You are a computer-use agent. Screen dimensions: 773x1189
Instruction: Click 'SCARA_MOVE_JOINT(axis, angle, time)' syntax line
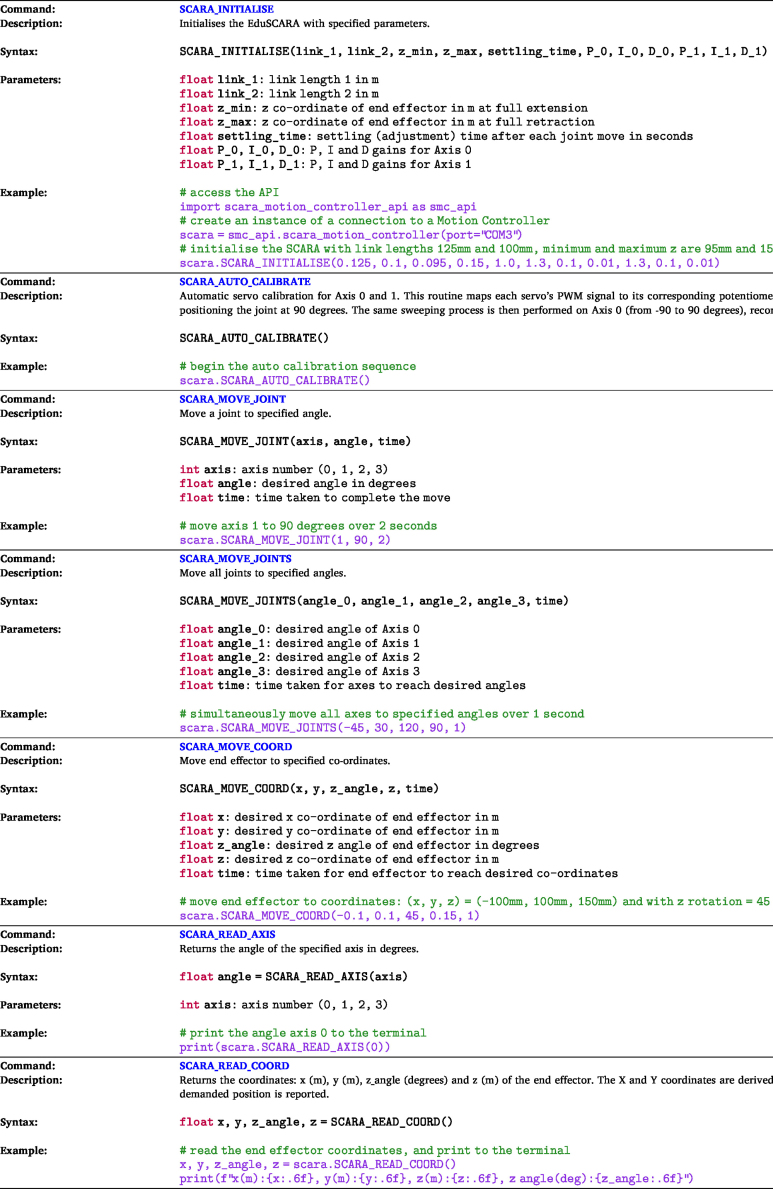coord(295,441)
